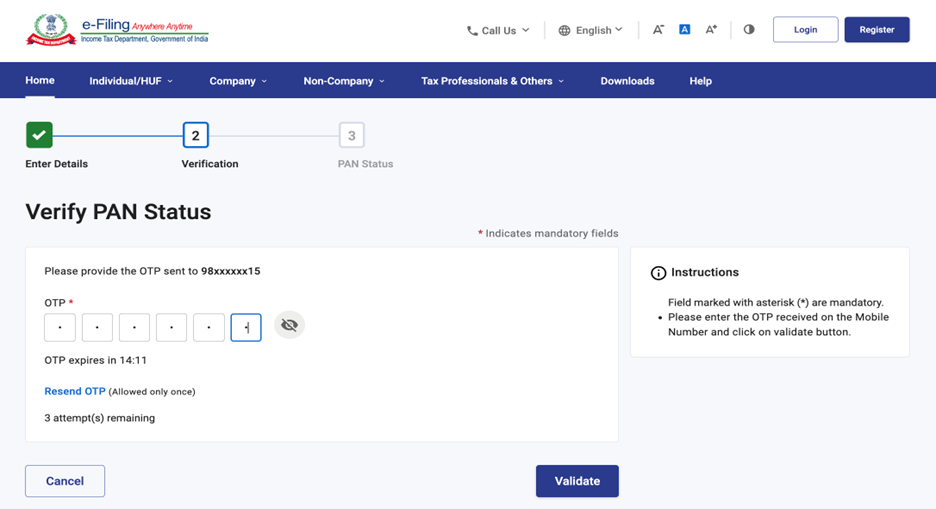The width and height of the screenshot is (936, 509).
Task: Click the phone icon beside Call Us
Action: click(x=472, y=31)
